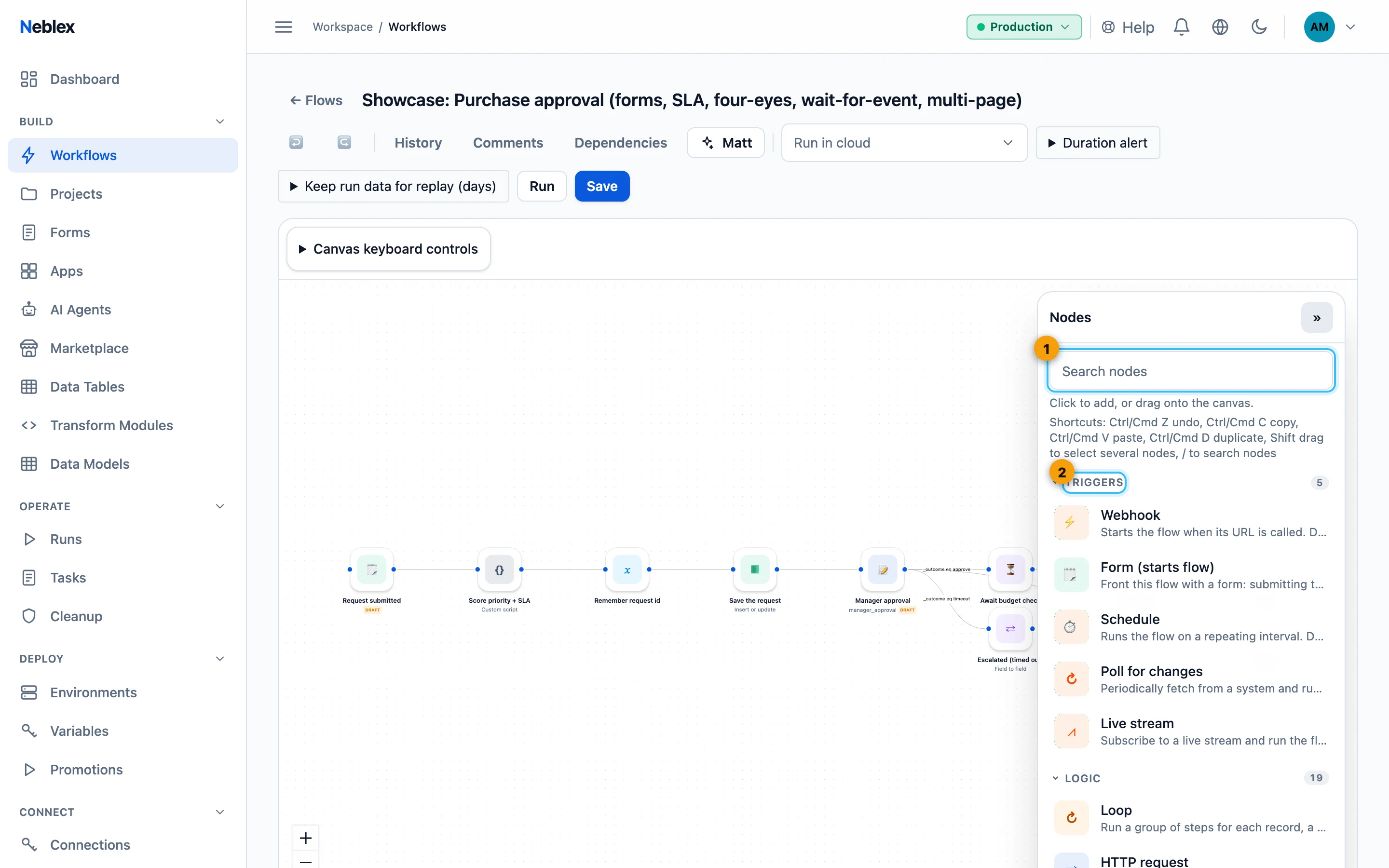Open the Production environment dropdown
The image size is (1389, 868).
[1024, 27]
